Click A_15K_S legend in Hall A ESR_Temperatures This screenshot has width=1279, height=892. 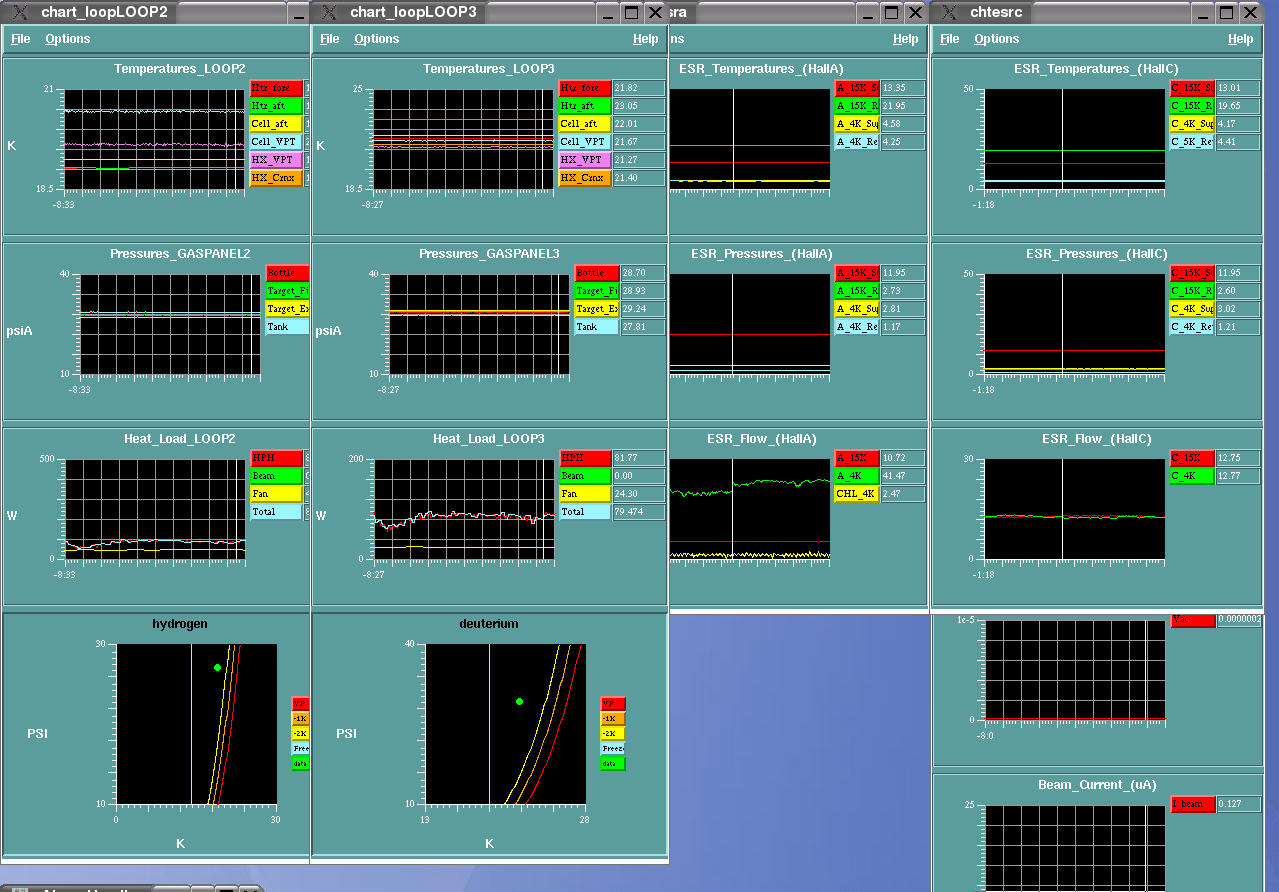[x=857, y=88]
